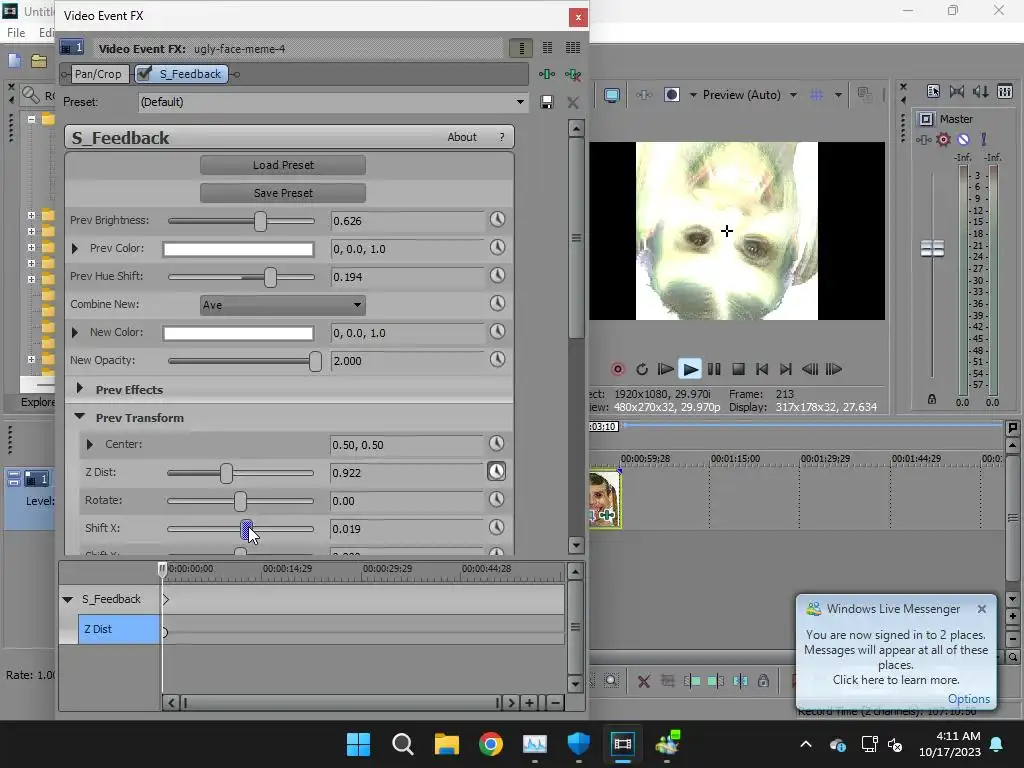Screen dimensions: 1024x768
Task: Click the Plug-In Chain icon with green node
Action: point(547,74)
